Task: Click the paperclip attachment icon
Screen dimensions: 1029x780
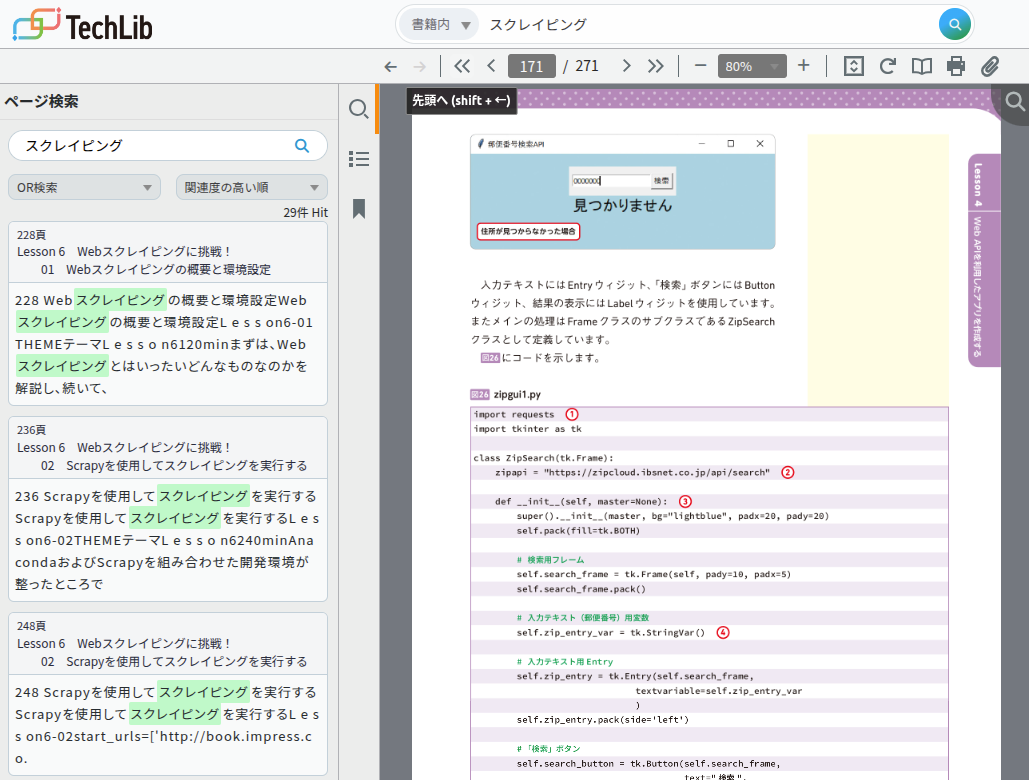Action: tap(990, 66)
